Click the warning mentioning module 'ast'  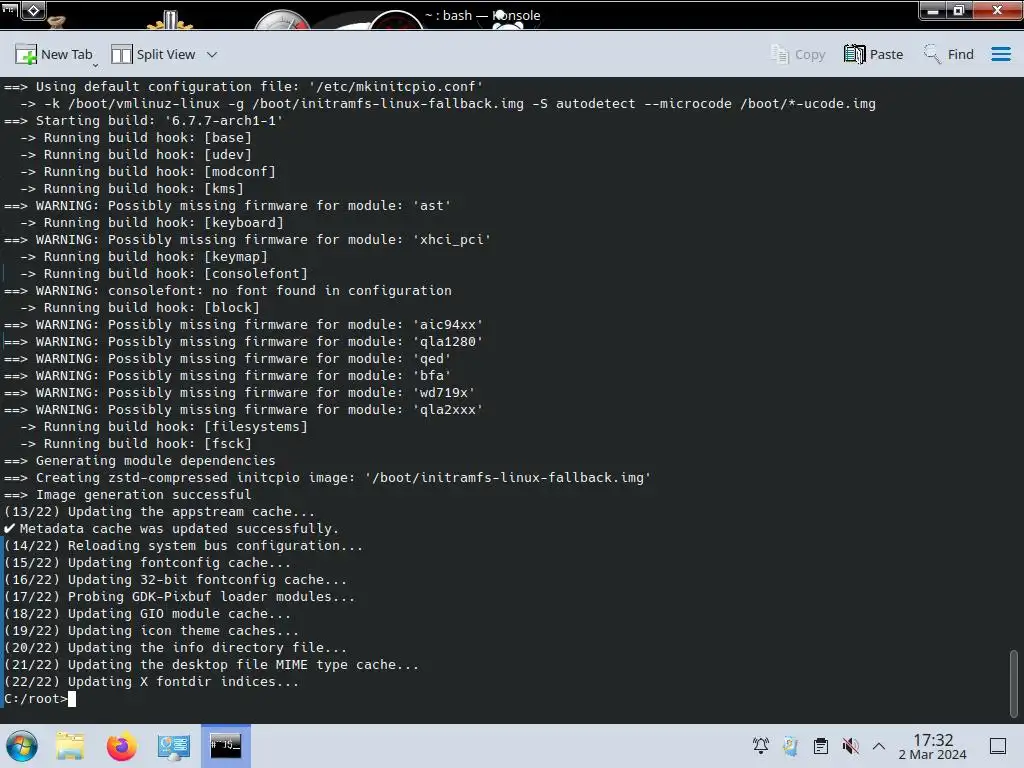click(x=227, y=205)
